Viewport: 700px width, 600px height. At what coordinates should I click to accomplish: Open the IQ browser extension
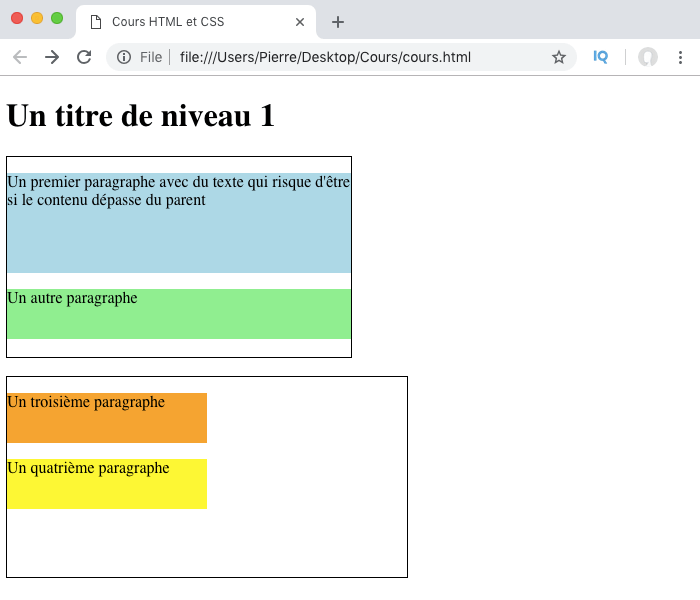click(600, 57)
